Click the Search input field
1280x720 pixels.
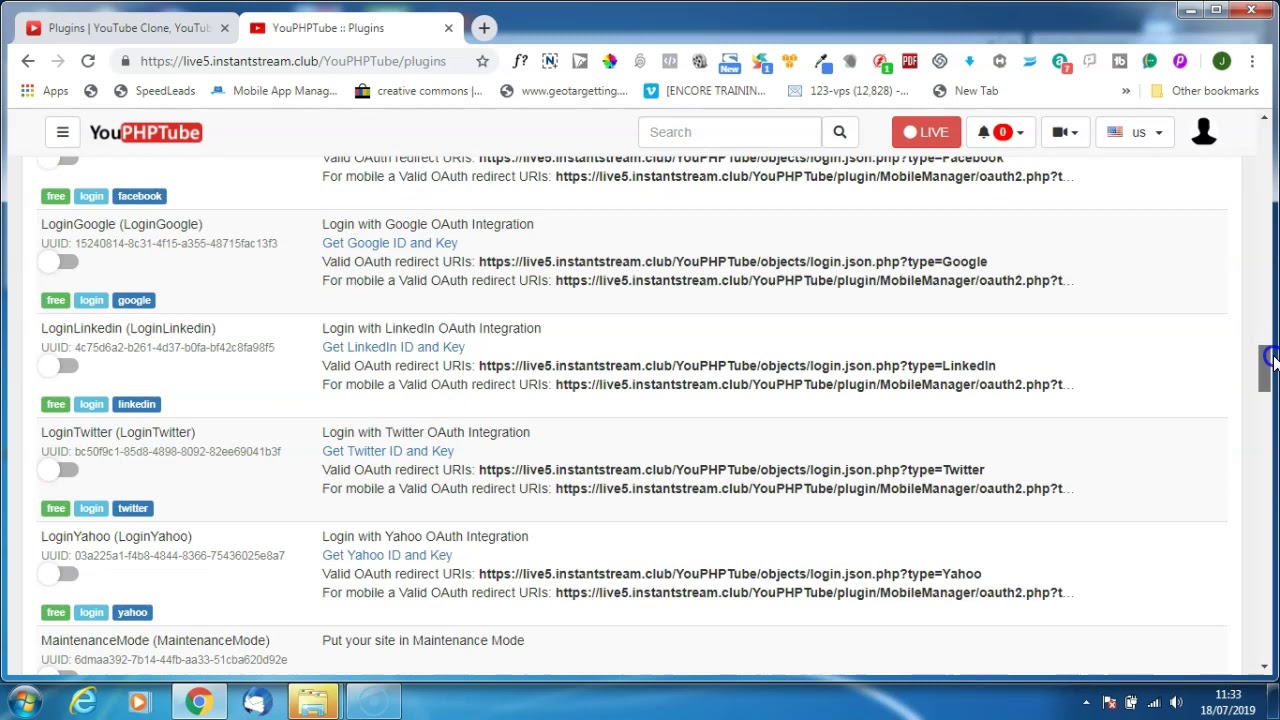[729, 132]
